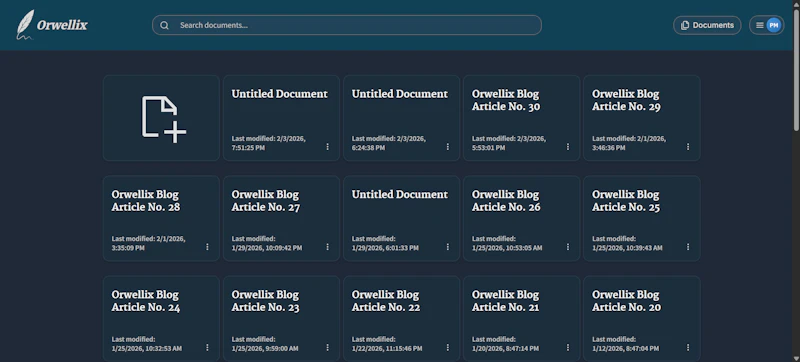Open Orwellix Blog Article No. 20 card
This screenshot has width=800, height=362.
click(641, 319)
